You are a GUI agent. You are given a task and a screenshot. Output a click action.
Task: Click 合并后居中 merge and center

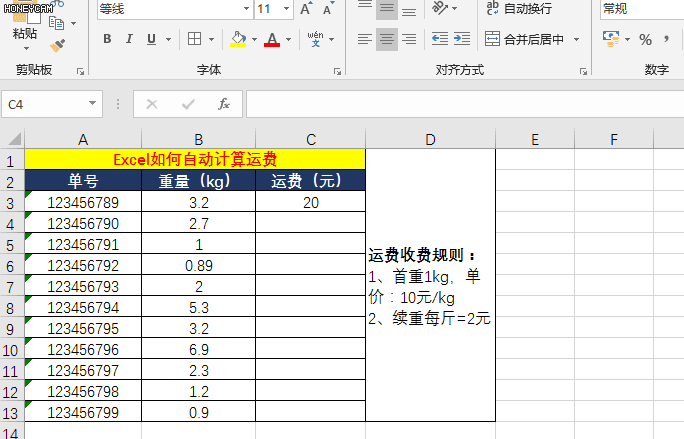pyautogui.click(x=524, y=39)
